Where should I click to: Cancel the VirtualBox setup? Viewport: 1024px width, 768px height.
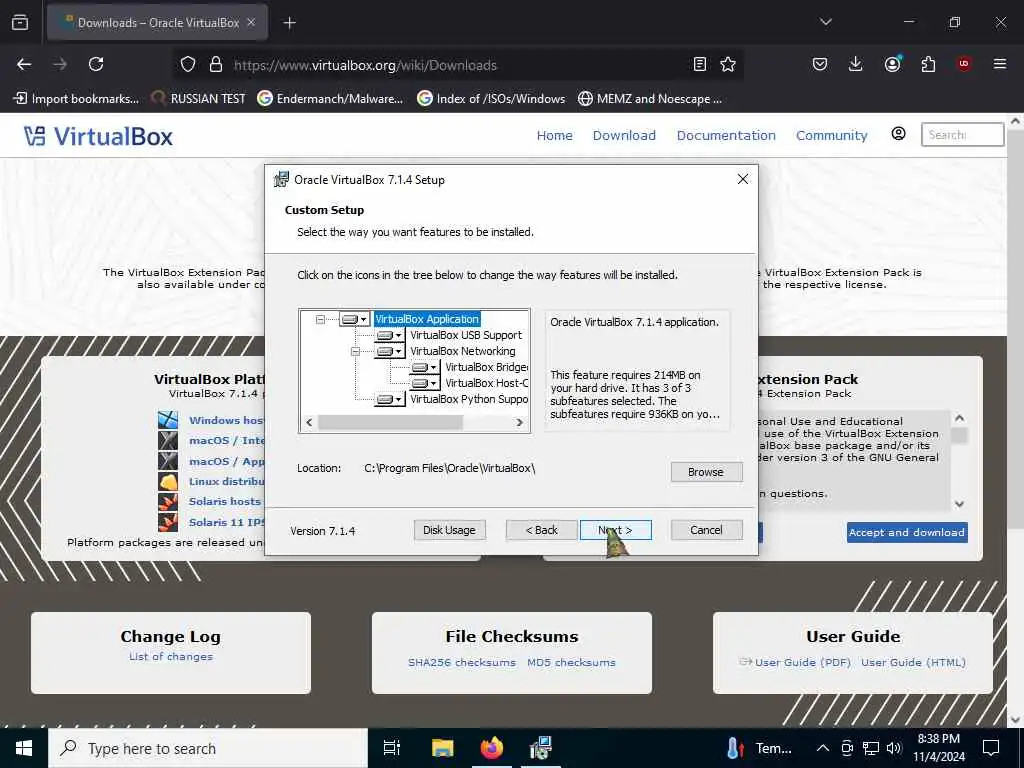[706, 530]
